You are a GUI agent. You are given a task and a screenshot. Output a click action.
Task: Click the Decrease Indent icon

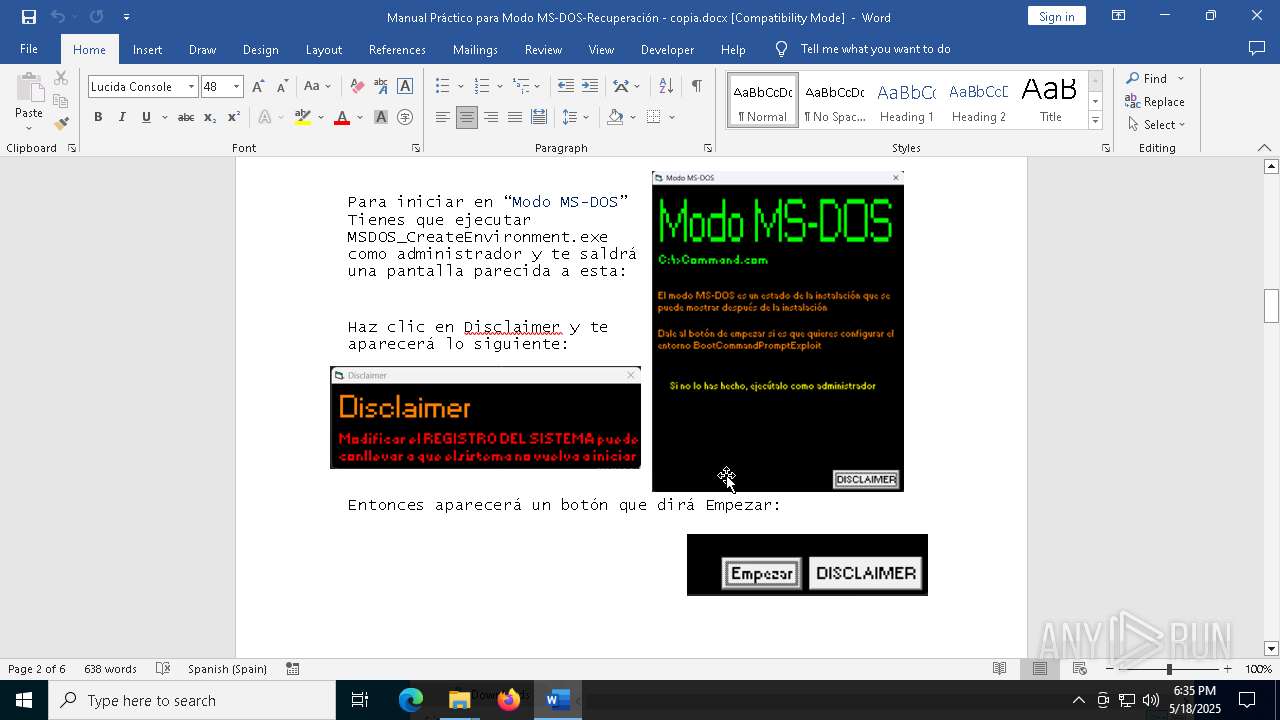click(566, 87)
